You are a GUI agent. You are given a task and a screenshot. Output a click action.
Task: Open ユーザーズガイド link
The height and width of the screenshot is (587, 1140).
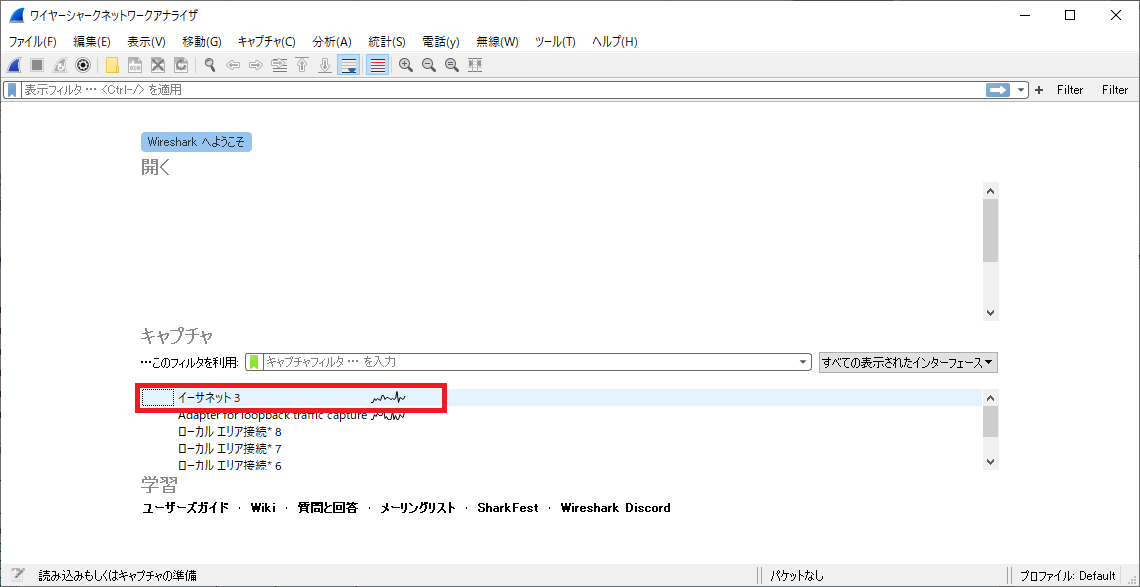[185, 508]
